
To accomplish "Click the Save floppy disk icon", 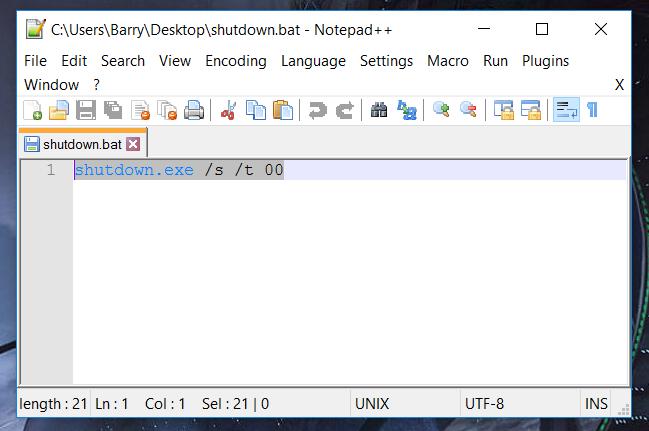I will coord(86,110).
